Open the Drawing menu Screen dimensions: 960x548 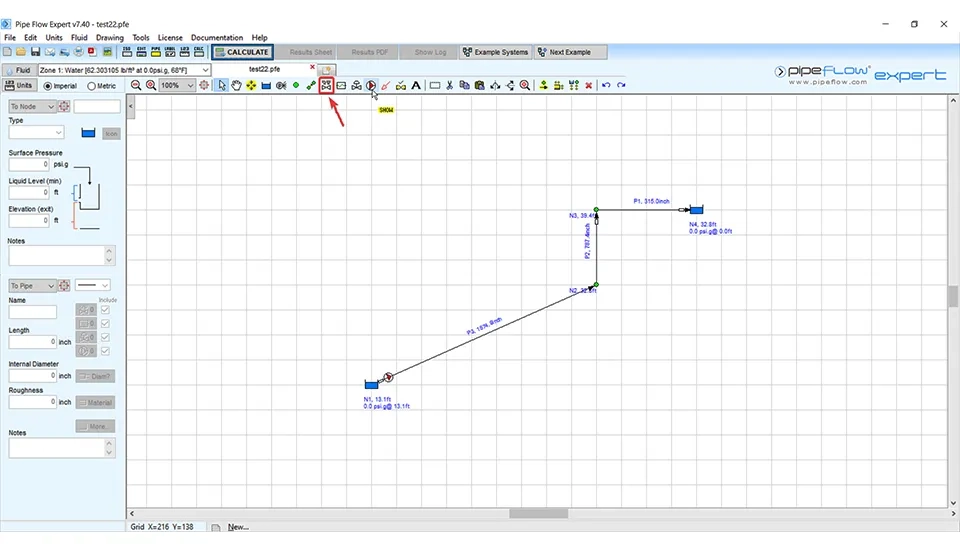[110, 38]
